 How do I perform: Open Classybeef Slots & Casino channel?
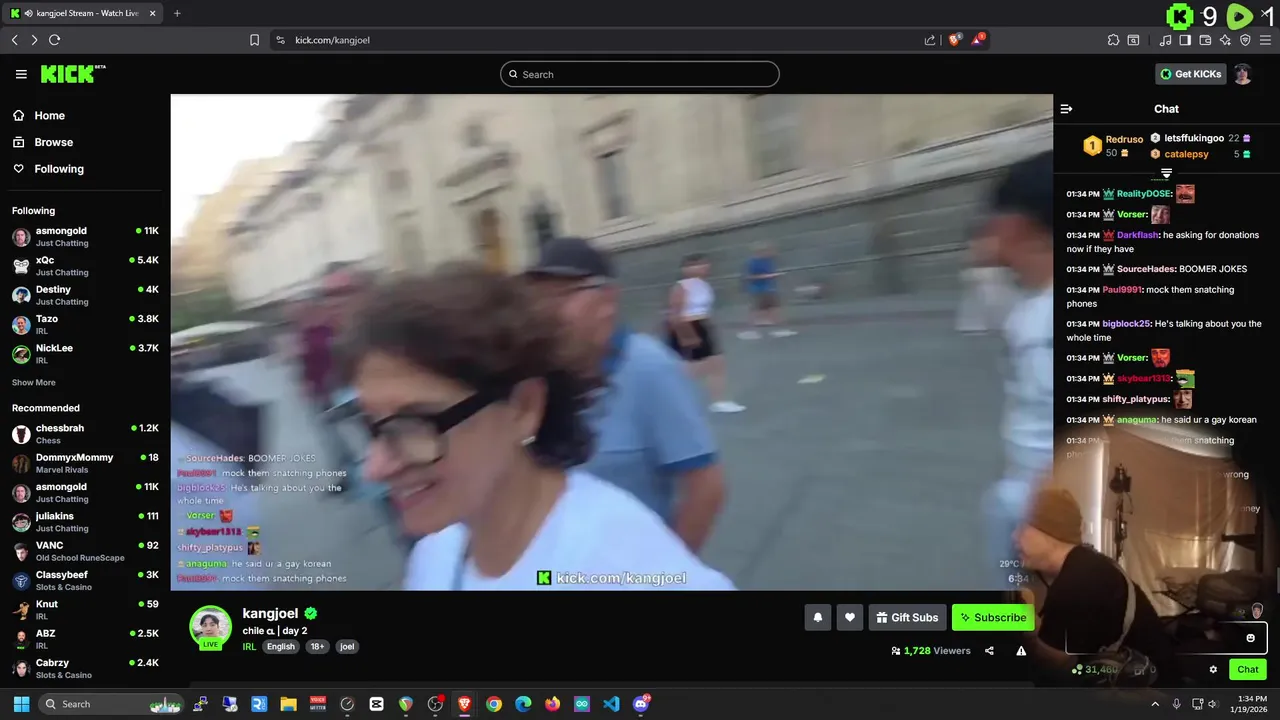tap(85, 580)
